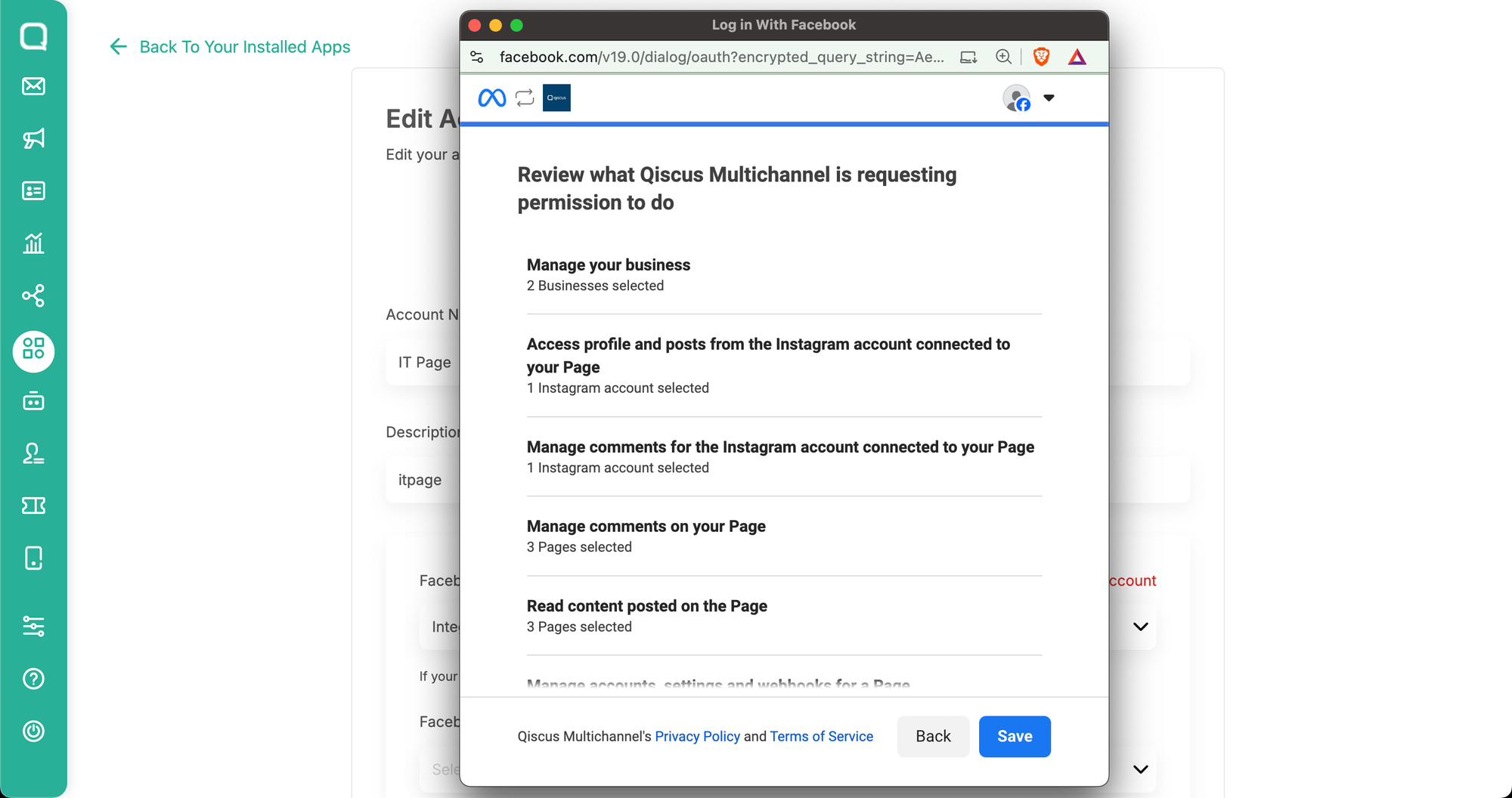
Task: Open the Terms of Service link
Action: (x=821, y=736)
